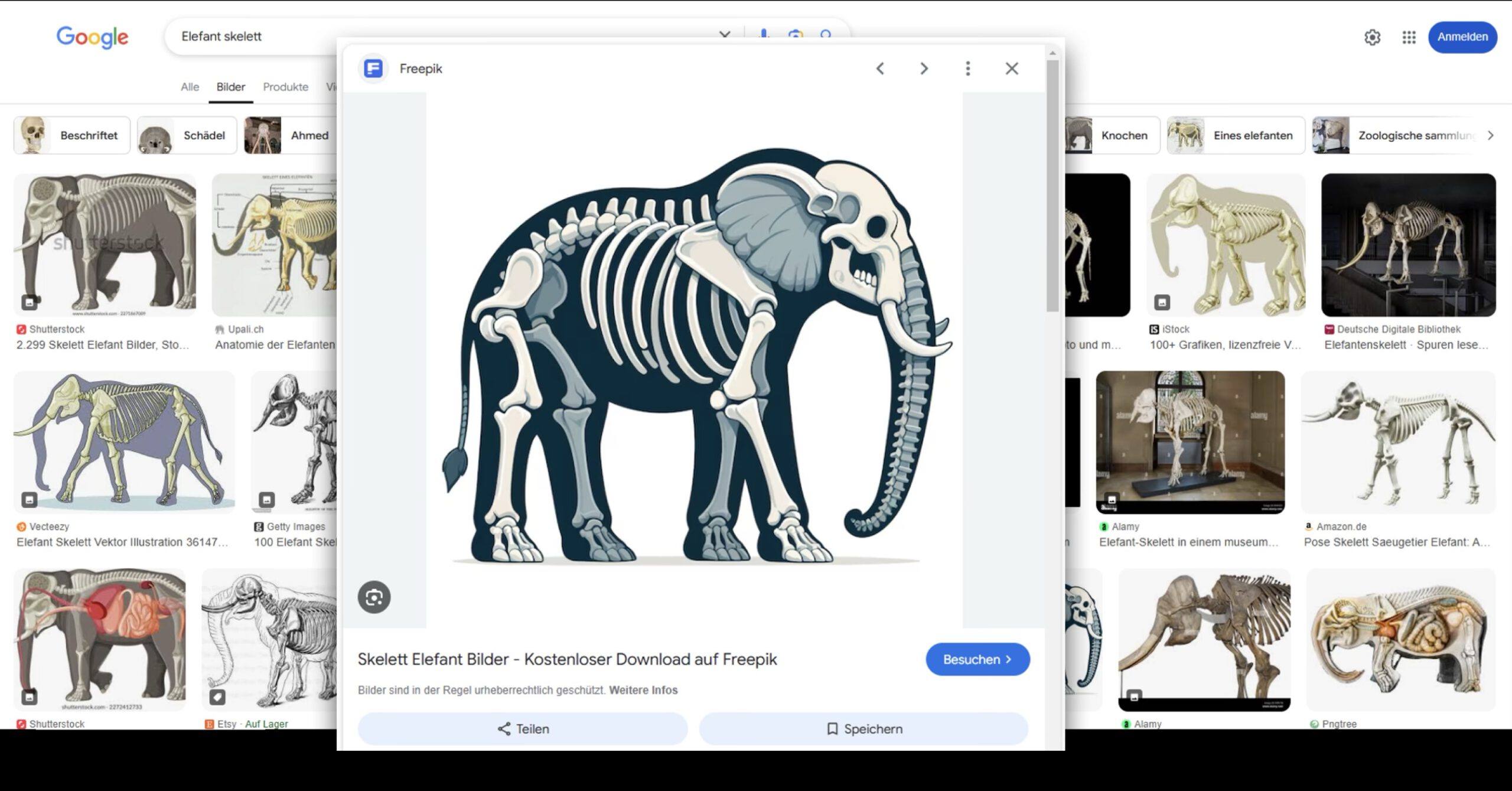Open the Alle search tab
The height and width of the screenshot is (791, 1512).
point(190,87)
